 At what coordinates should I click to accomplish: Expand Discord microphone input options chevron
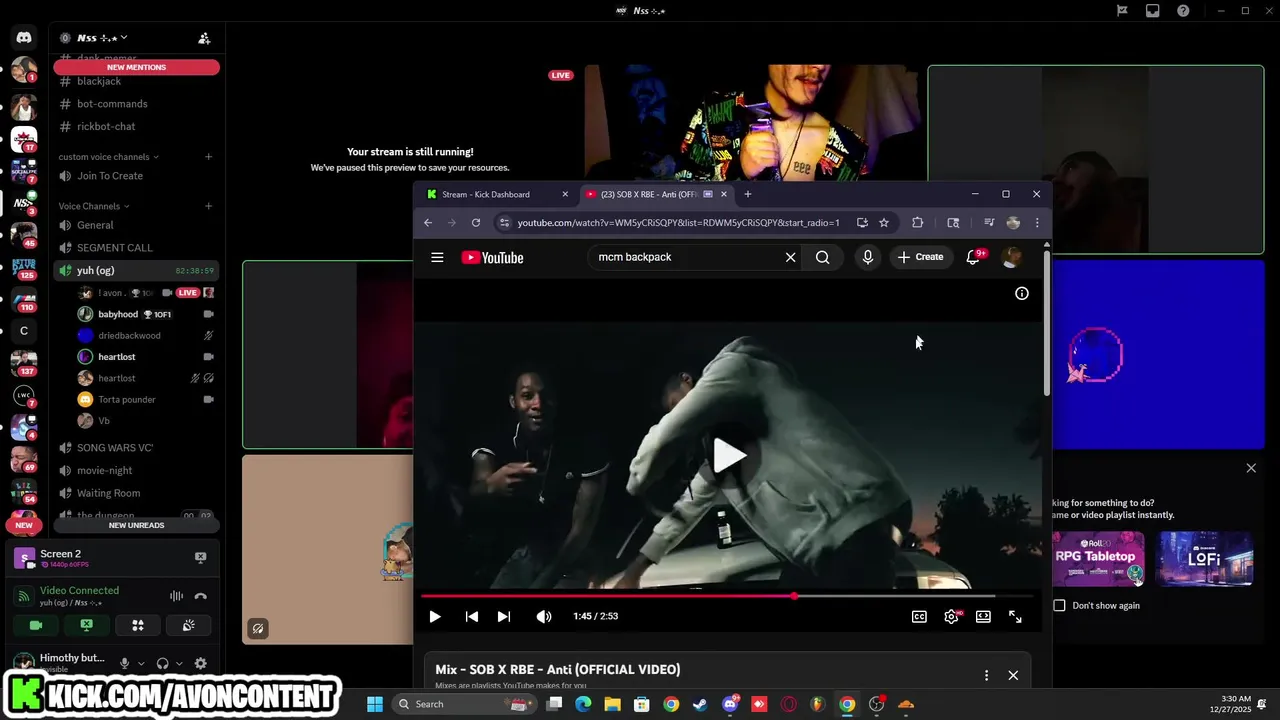(x=141, y=663)
